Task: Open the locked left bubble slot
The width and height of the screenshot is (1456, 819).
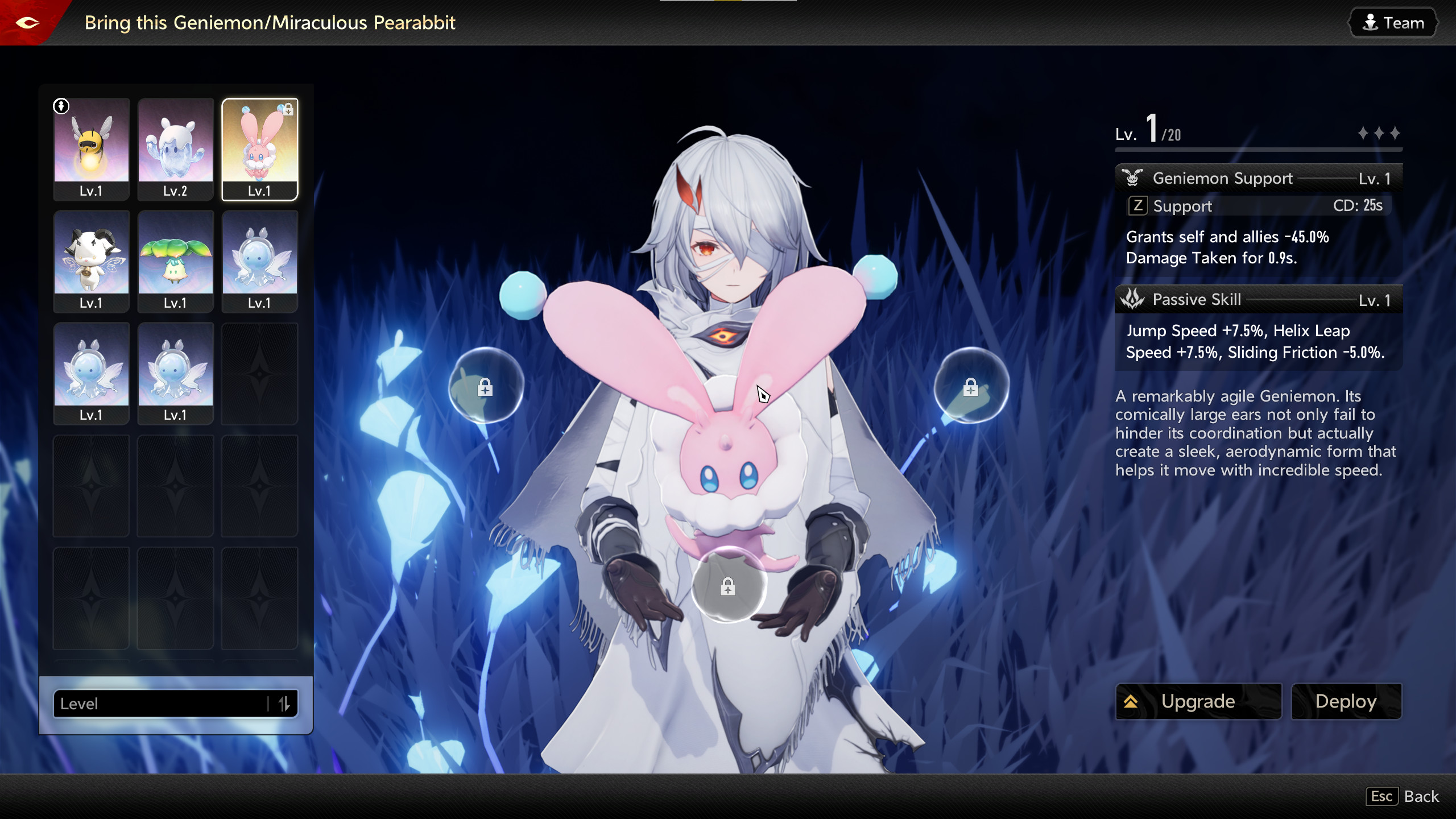Action: (485, 386)
